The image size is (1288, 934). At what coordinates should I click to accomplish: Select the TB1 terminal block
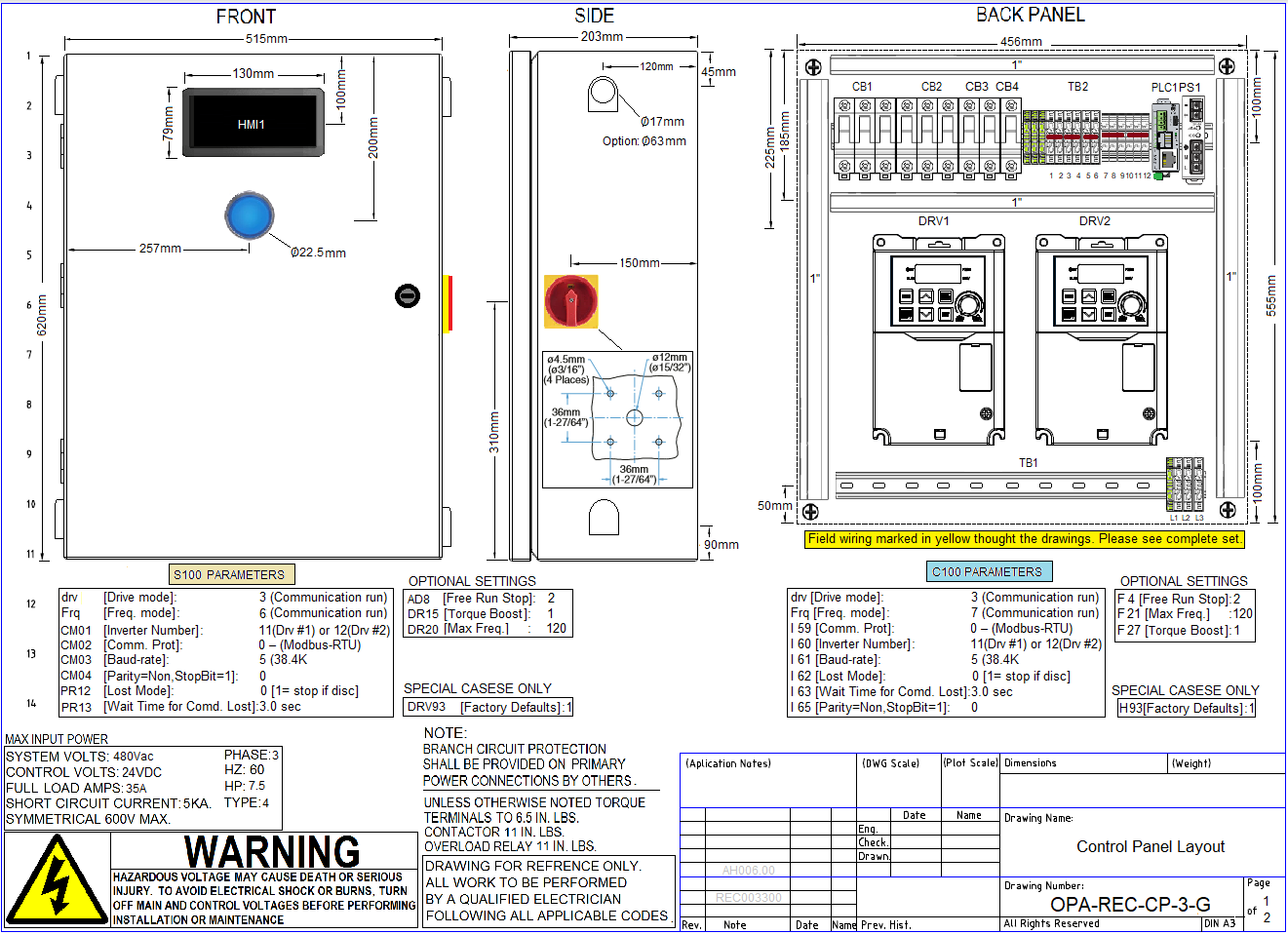coord(1186,484)
